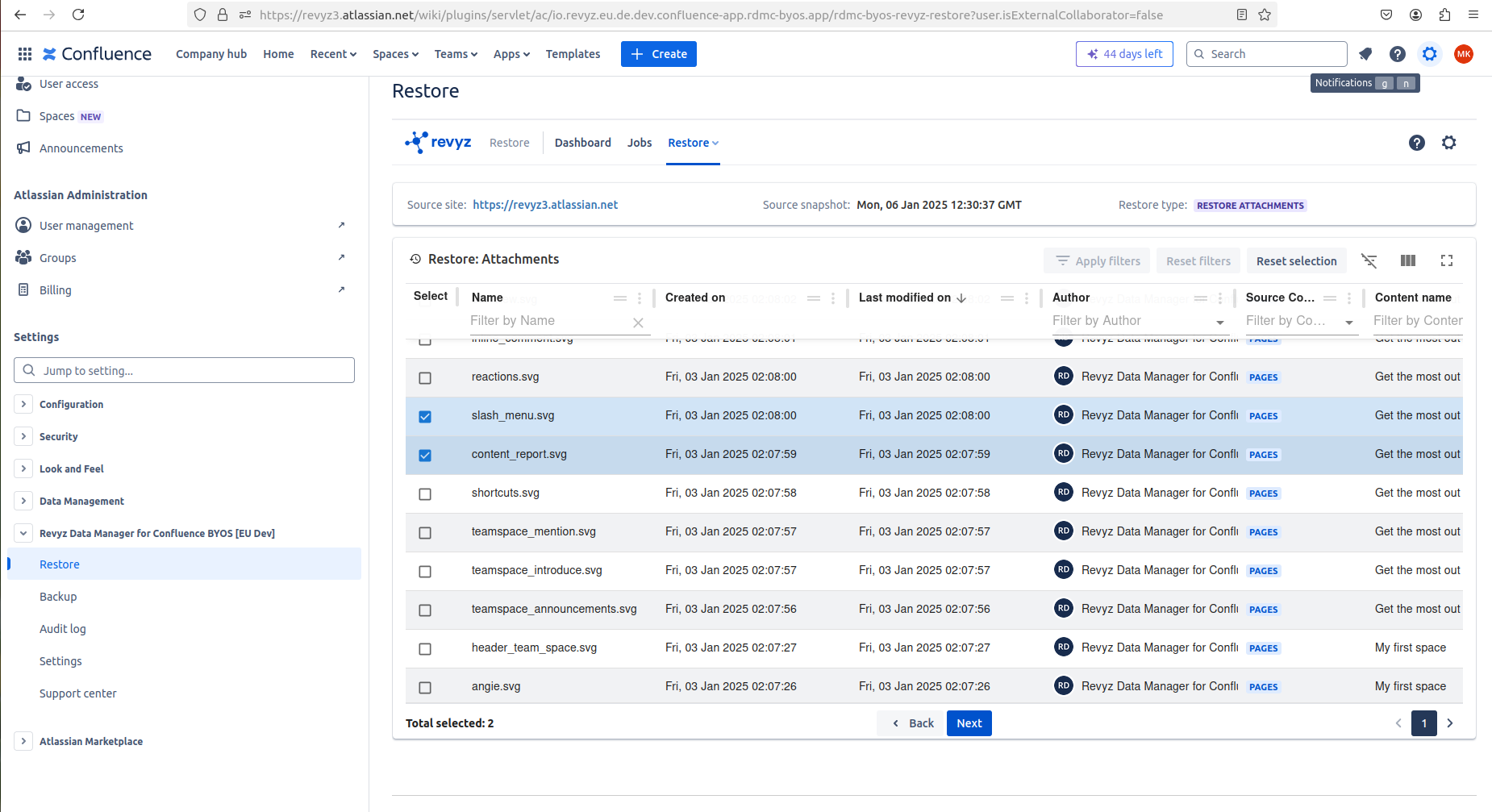
Task: Check the header_team_space.svg checkbox
Action: [x=425, y=648]
